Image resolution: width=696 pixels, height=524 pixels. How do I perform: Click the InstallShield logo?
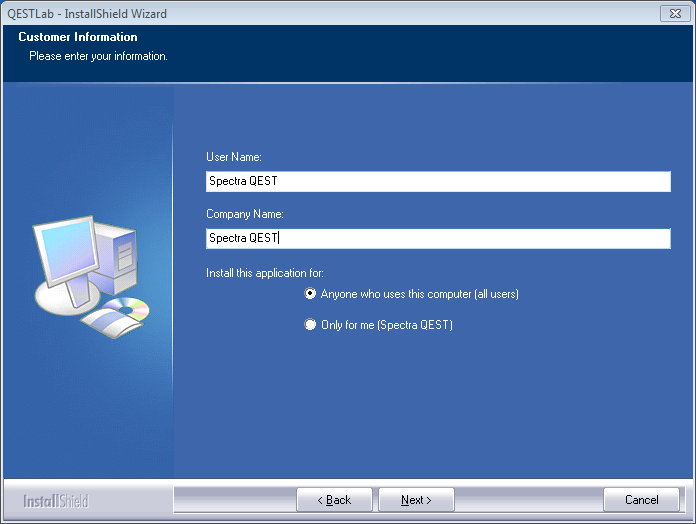click(56, 500)
